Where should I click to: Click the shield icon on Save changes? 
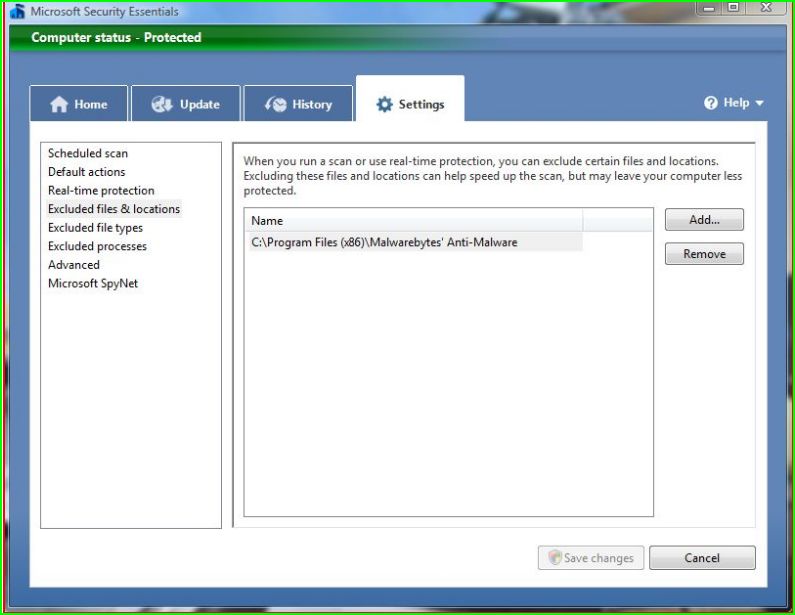tap(555, 557)
